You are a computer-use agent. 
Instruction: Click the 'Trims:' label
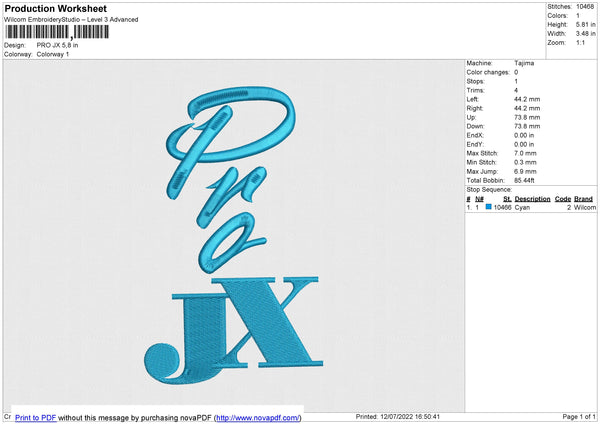click(x=475, y=90)
